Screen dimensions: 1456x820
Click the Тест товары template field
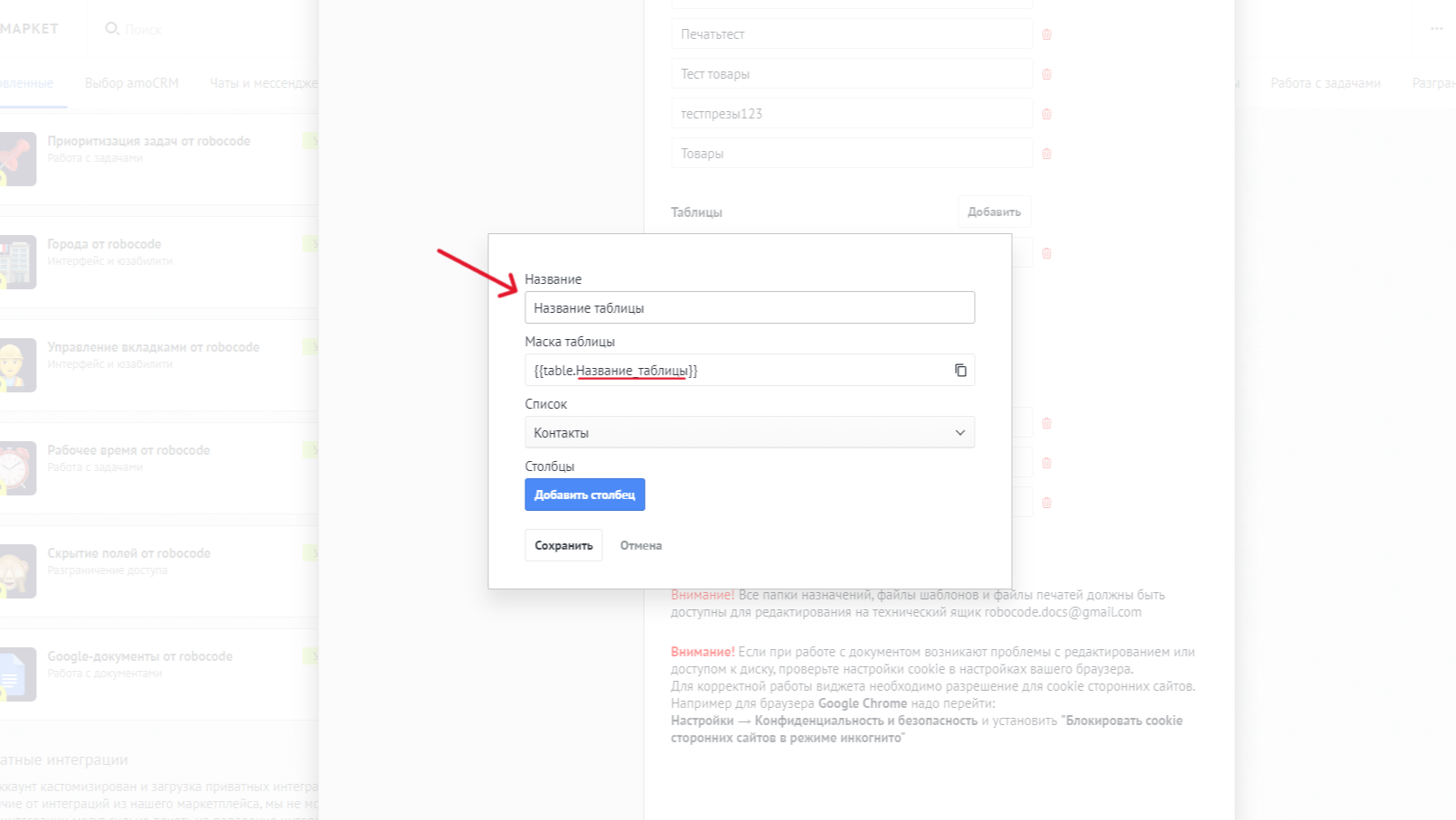(852, 74)
